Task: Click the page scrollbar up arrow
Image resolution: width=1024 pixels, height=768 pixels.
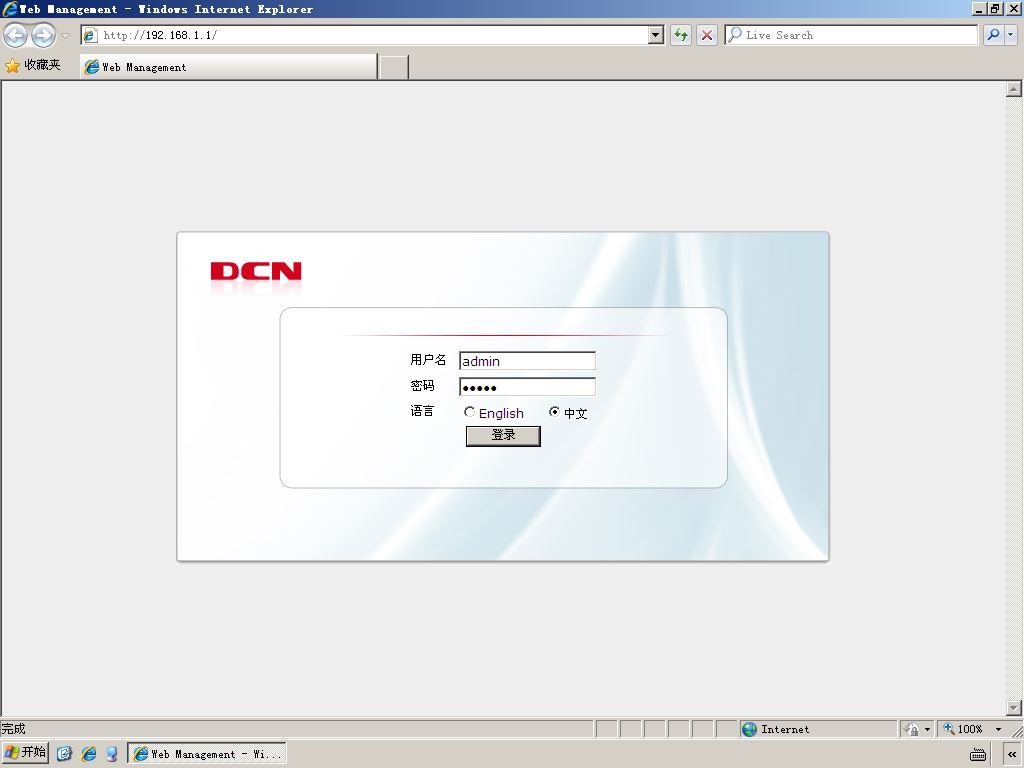Action: (x=1013, y=89)
